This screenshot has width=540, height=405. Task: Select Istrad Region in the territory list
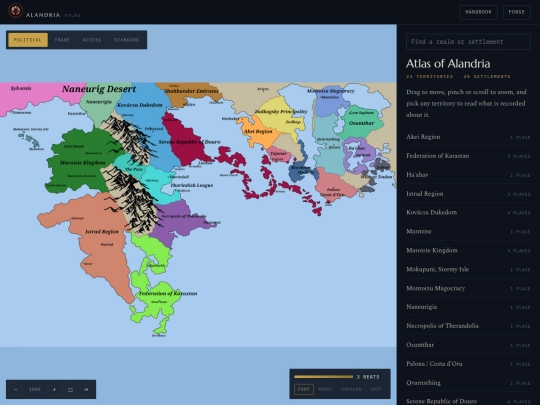pos(468,194)
